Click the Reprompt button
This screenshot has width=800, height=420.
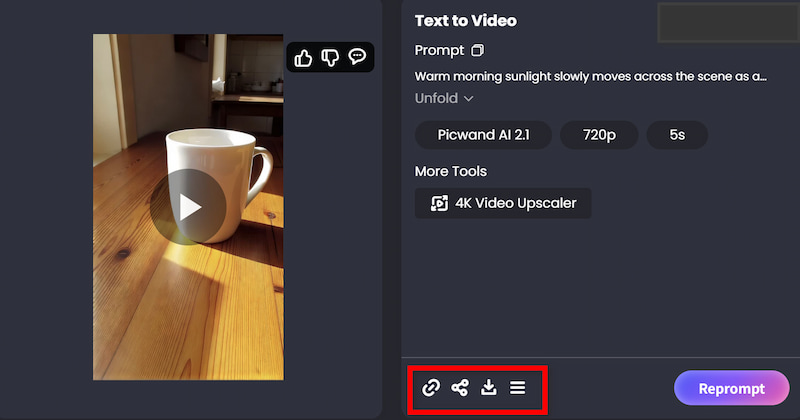[732, 388]
